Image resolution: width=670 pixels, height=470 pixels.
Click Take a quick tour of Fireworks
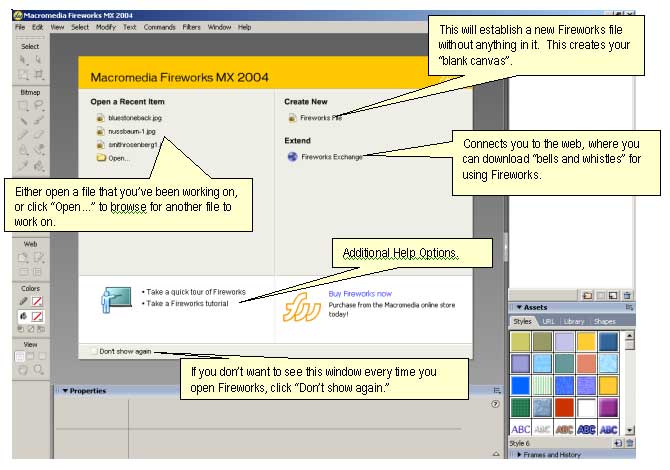[196, 292]
